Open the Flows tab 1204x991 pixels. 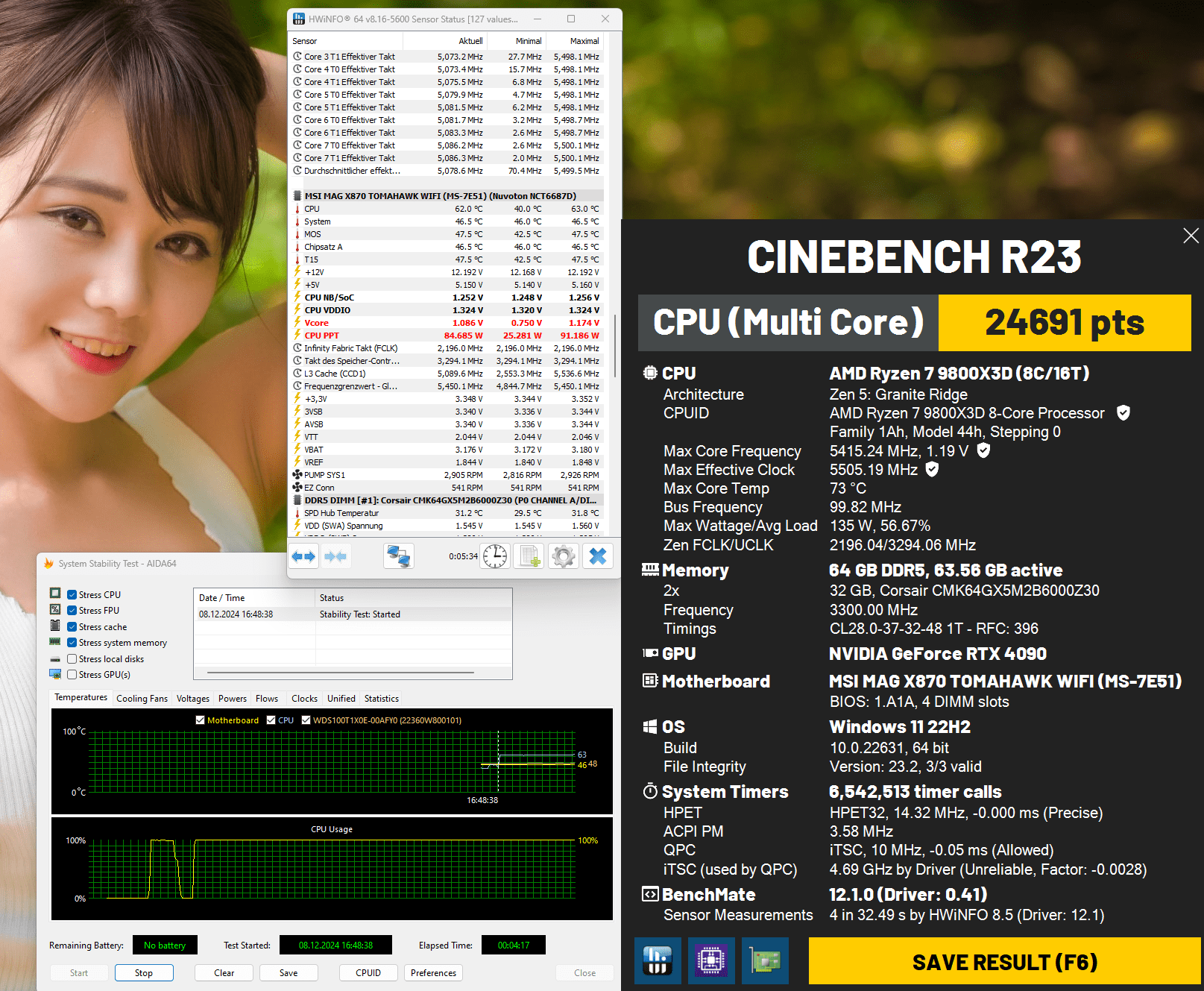pos(267,699)
